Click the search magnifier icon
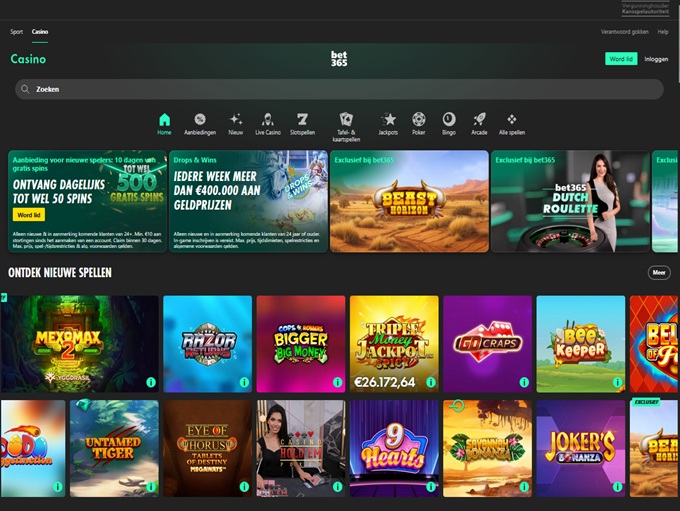This screenshot has width=680, height=511. point(25,89)
